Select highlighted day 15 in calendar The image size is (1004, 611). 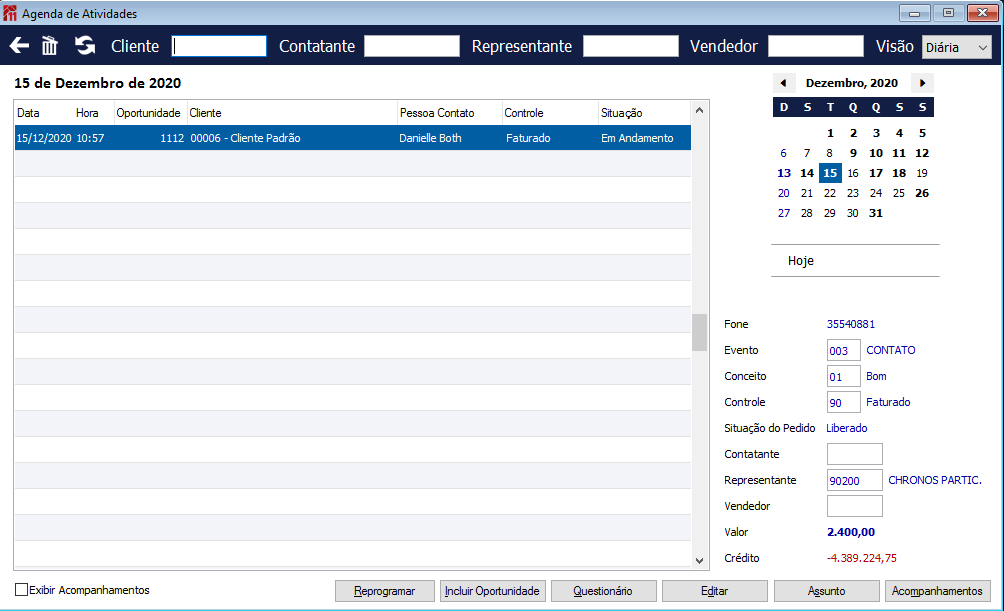830,173
